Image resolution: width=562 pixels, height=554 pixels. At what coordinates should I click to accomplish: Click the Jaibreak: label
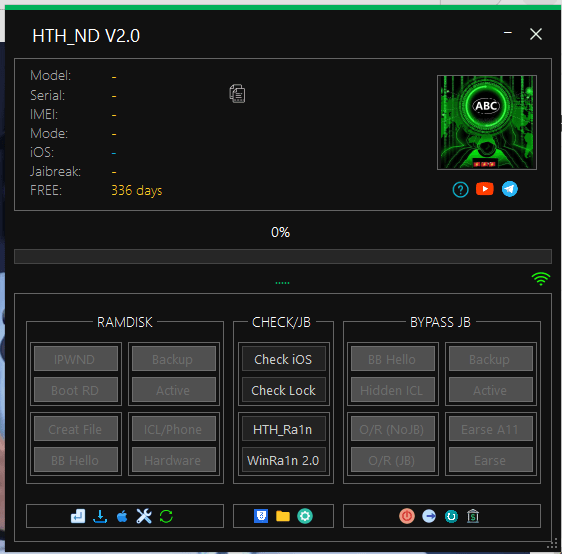click(55, 171)
